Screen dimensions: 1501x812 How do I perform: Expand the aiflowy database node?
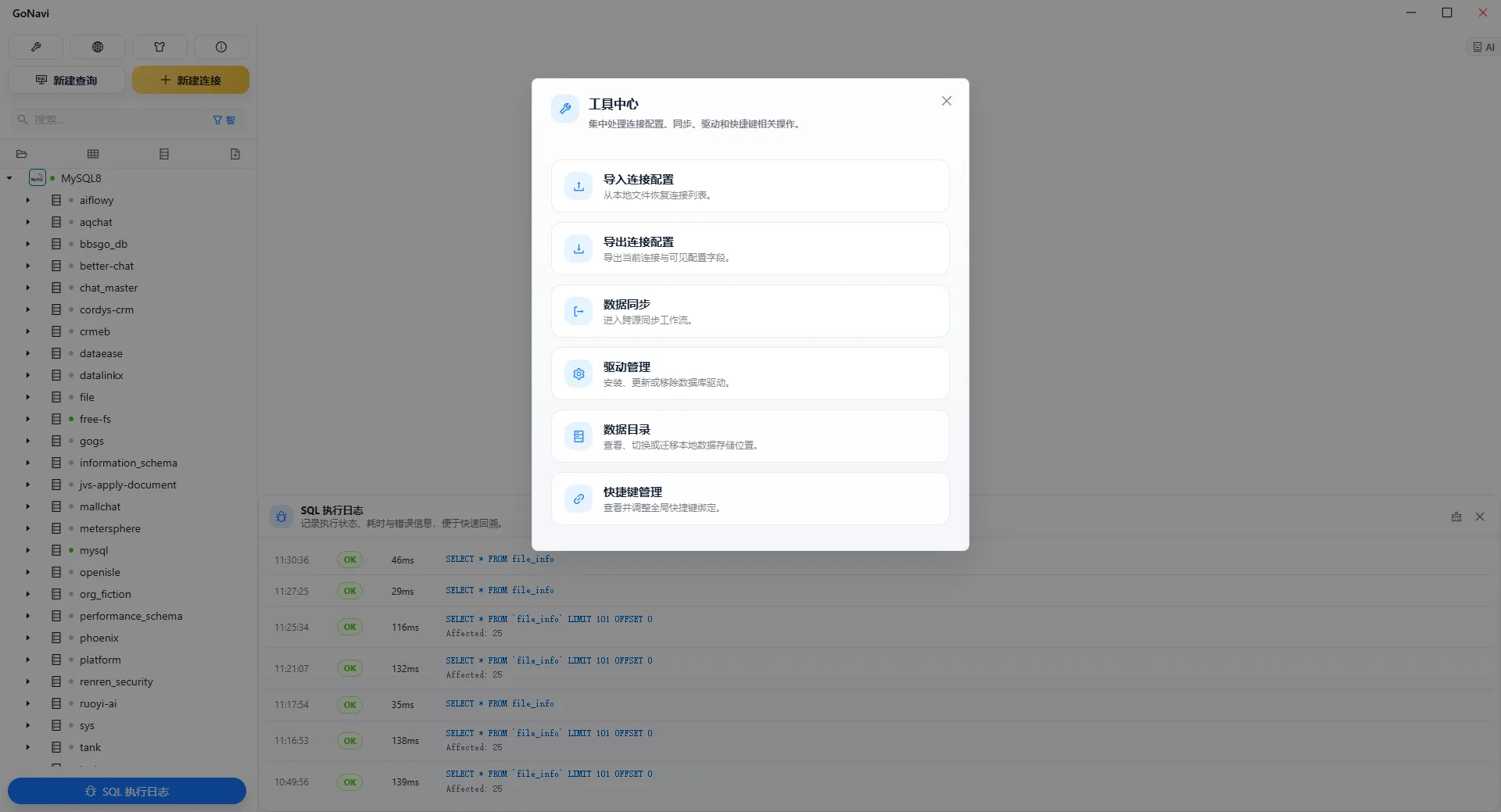27,200
